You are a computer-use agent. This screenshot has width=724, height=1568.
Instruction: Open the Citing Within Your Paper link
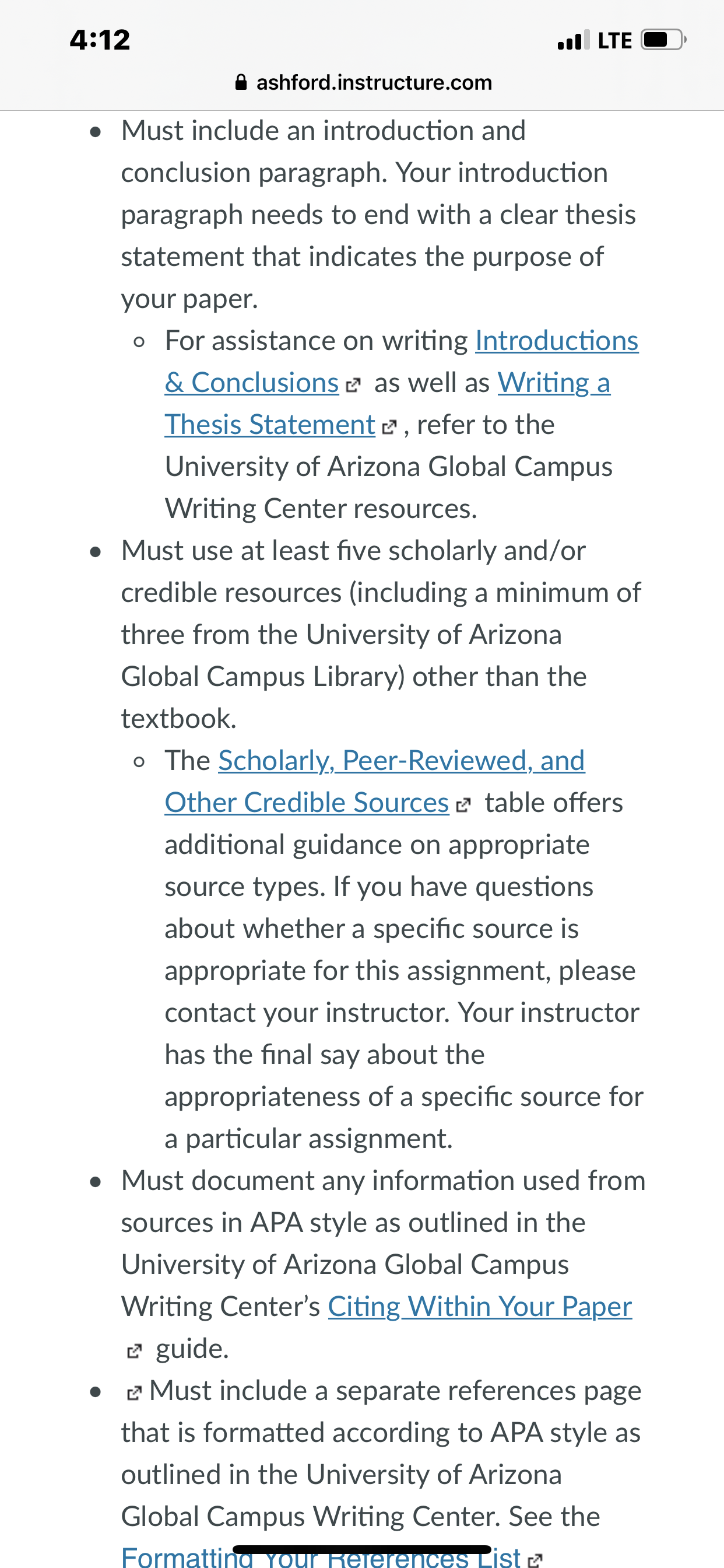click(x=479, y=1307)
